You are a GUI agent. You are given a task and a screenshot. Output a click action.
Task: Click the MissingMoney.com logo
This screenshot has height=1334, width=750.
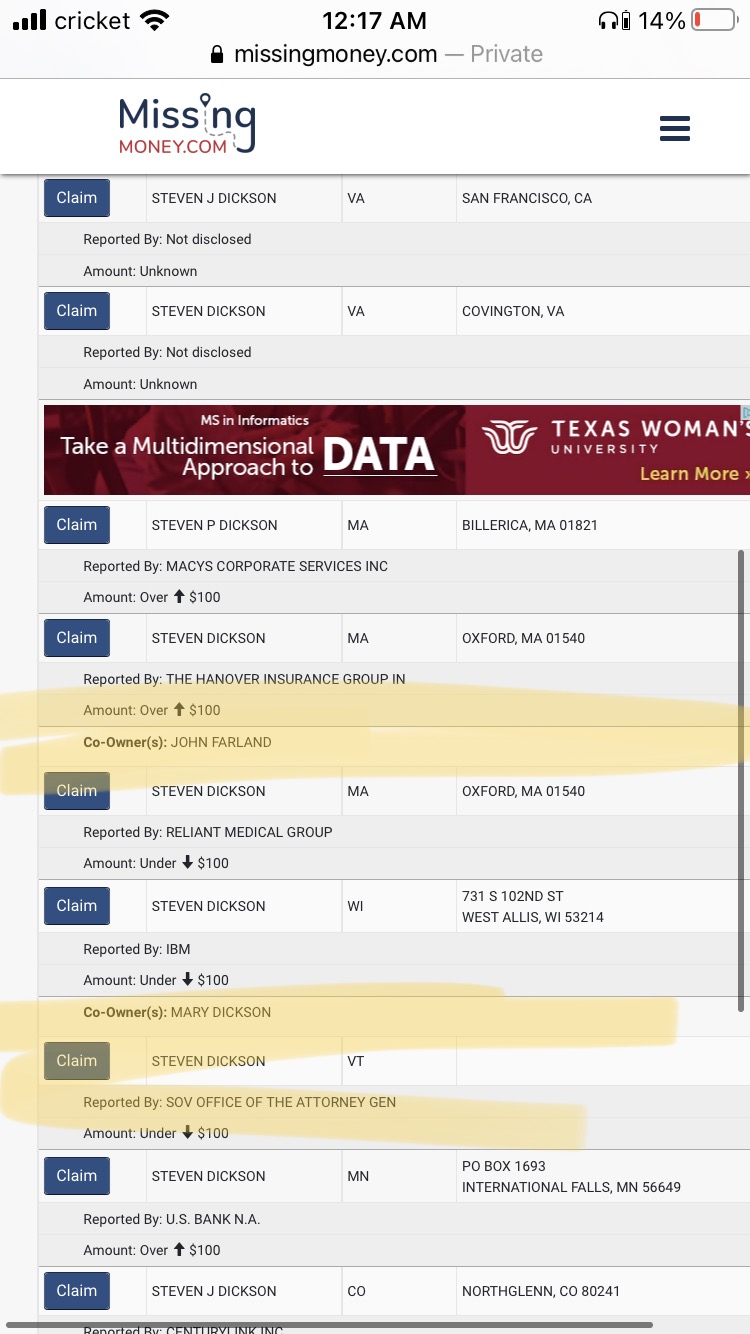click(187, 125)
